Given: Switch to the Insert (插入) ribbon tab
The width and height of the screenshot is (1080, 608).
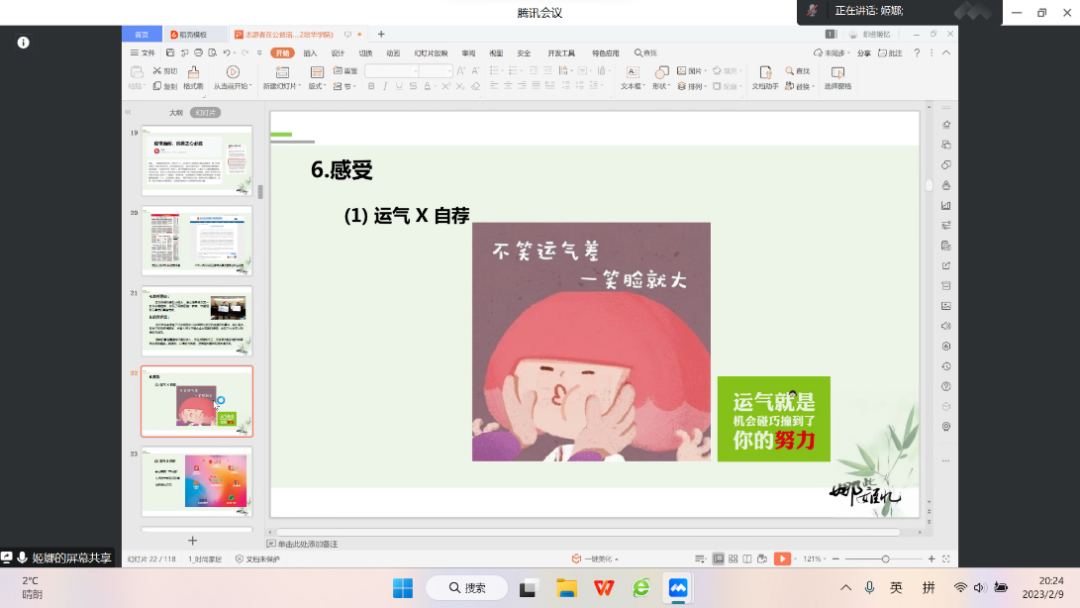Looking at the screenshot, I should (310, 53).
